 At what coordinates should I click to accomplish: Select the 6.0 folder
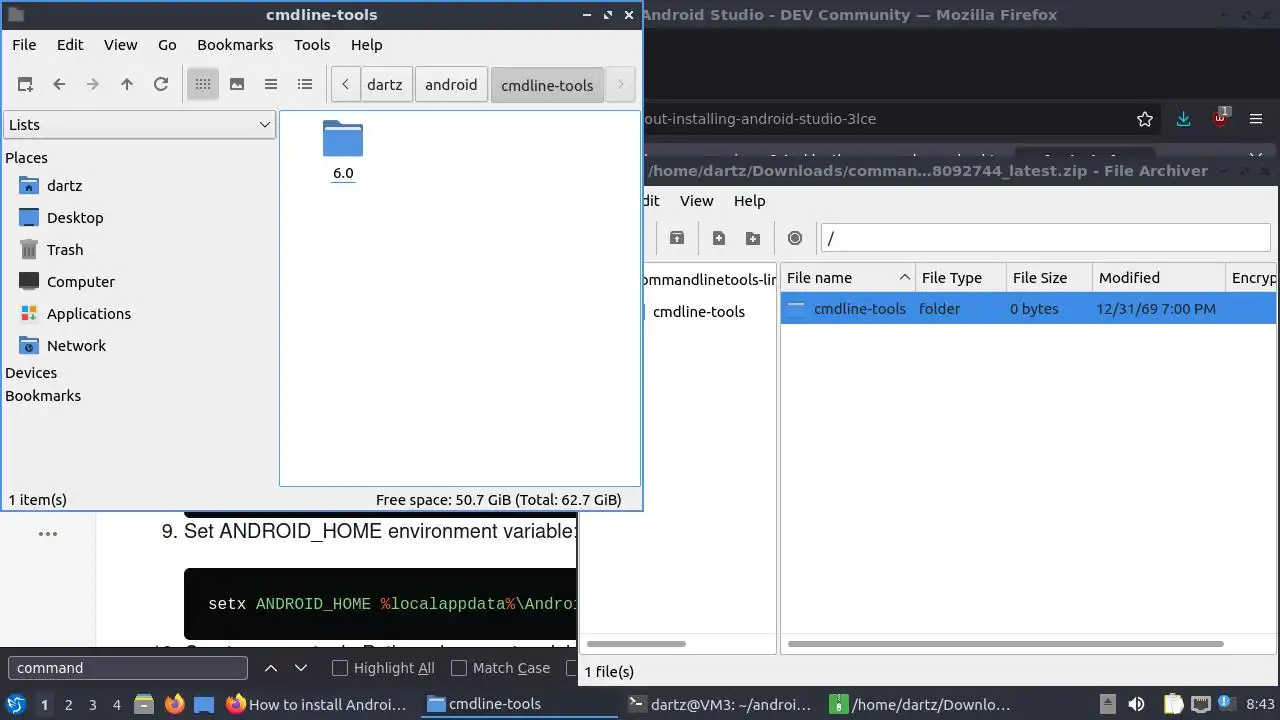(x=343, y=150)
